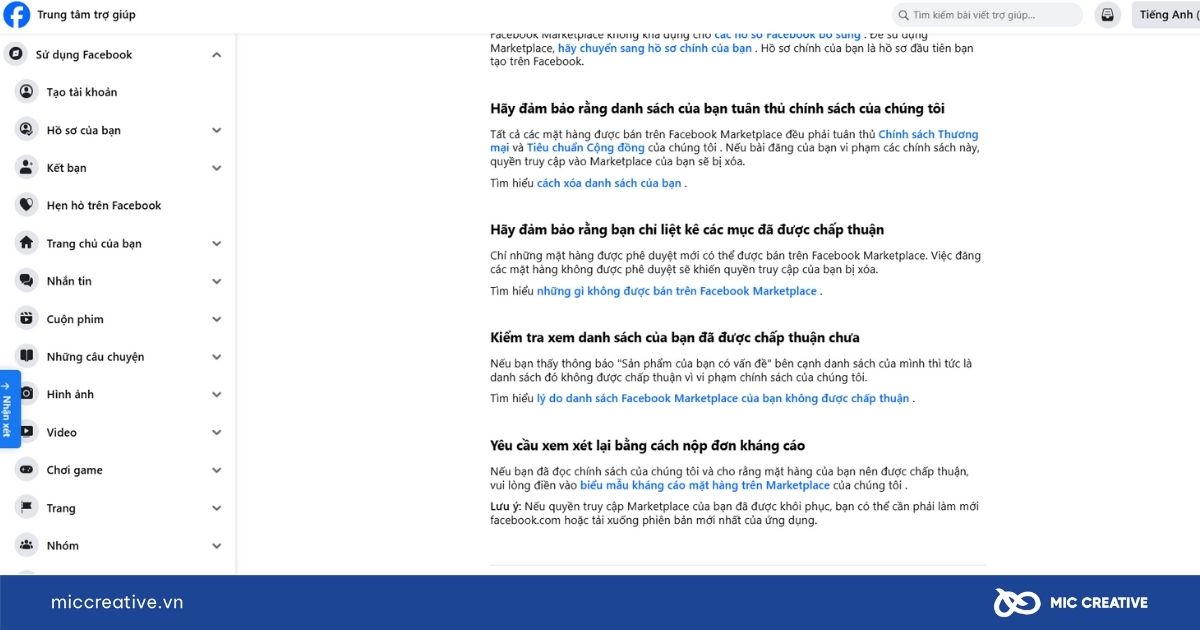Image resolution: width=1200 pixels, height=630 pixels.
Task: Open the Nhóm menu label
Action: click(62, 545)
